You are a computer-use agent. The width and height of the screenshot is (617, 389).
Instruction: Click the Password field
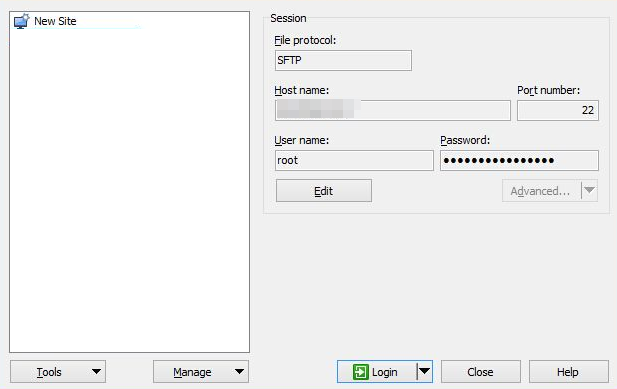click(519, 160)
